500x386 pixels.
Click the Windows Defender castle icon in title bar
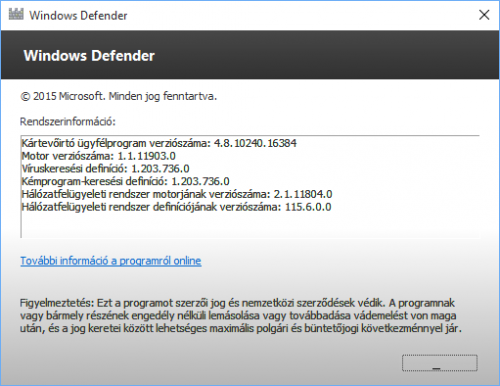(x=16, y=14)
